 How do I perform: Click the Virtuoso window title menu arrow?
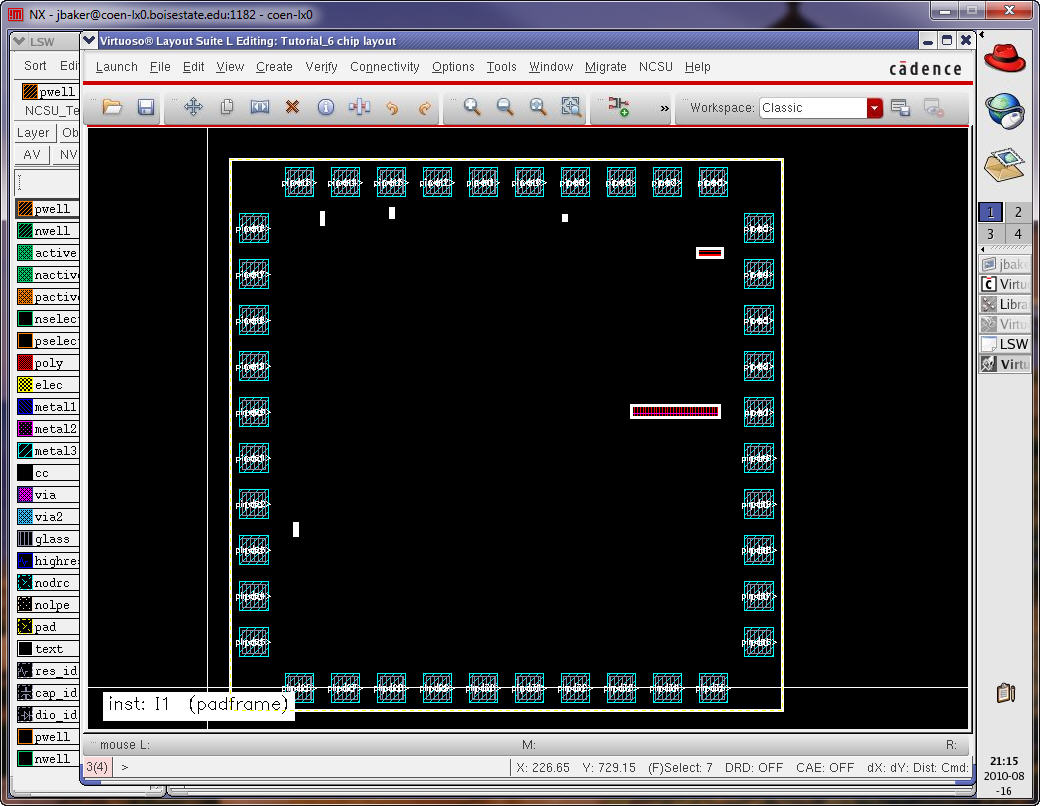[x=90, y=40]
